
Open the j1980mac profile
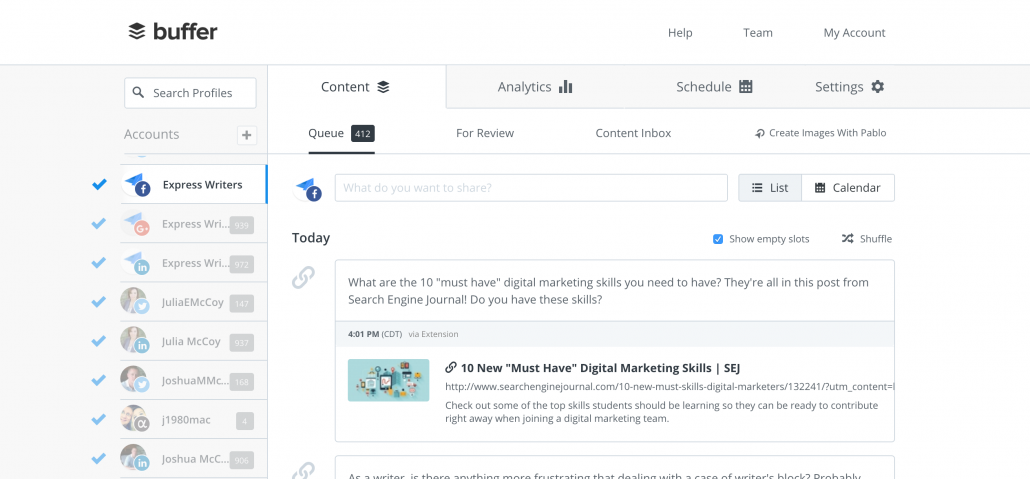[x=194, y=419]
